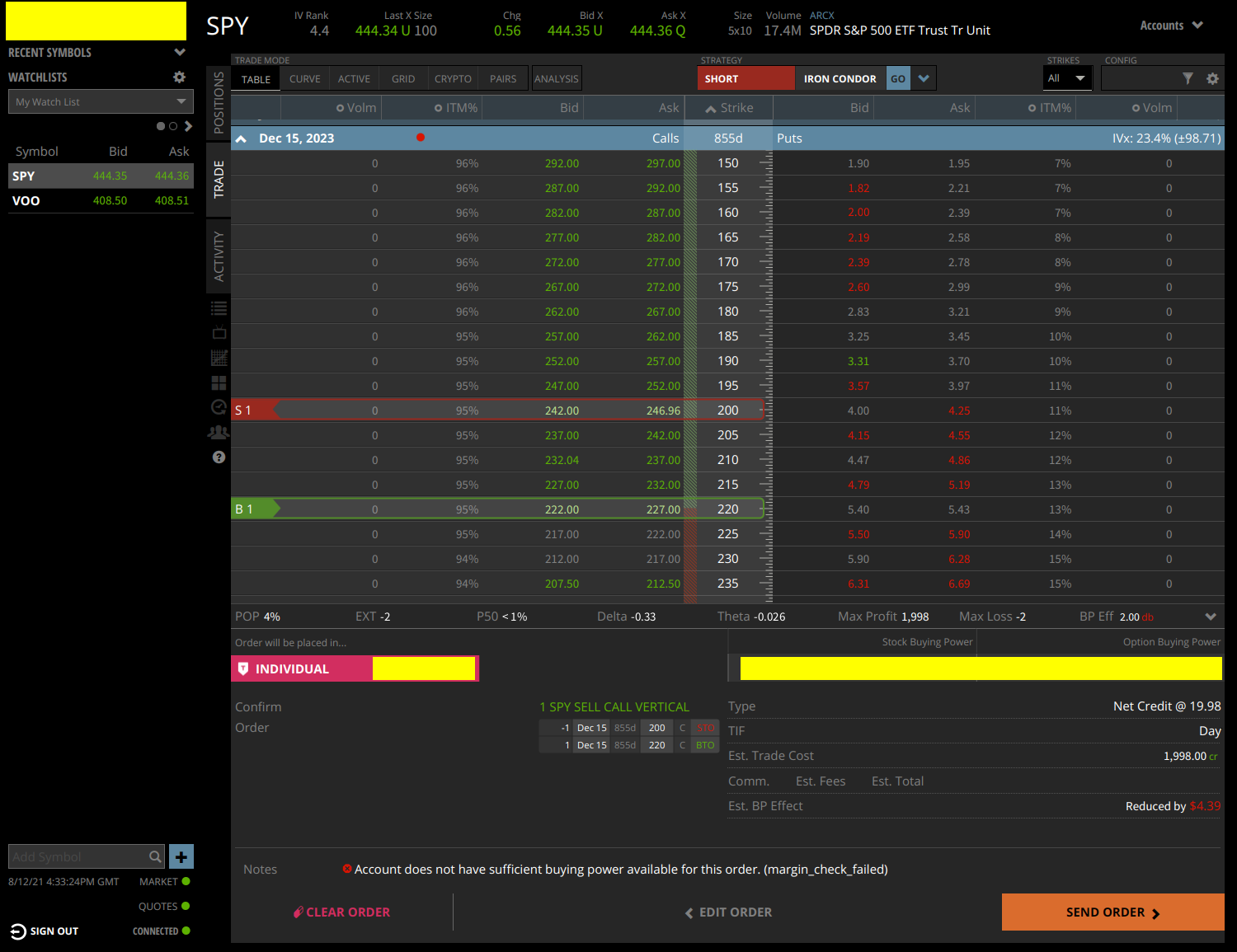Viewport: 1237px width, 952px height.
Task: Click the 1.90 put bid at strike 150
Action: (x=858, y=163)
